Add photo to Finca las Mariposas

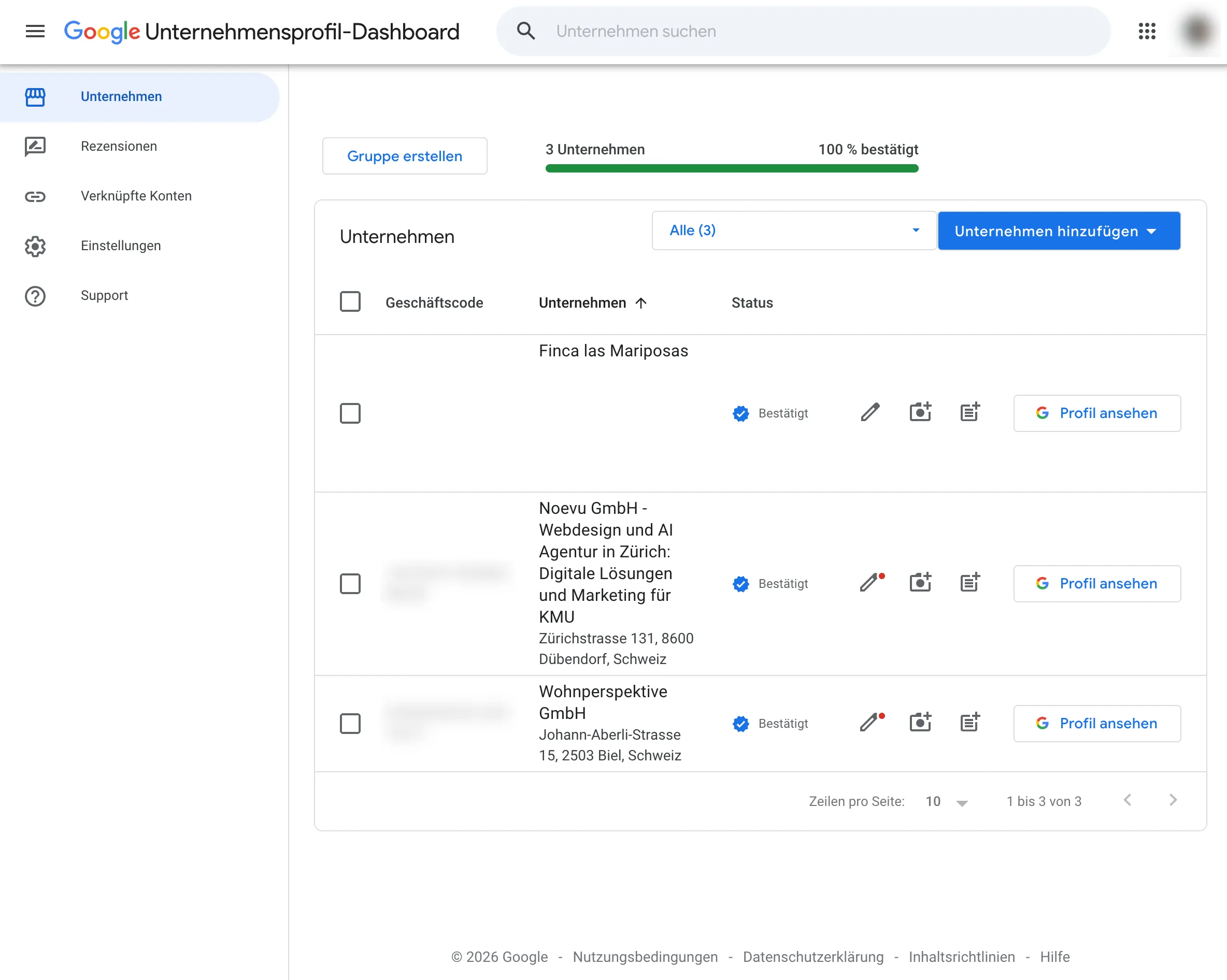(920, 412)
